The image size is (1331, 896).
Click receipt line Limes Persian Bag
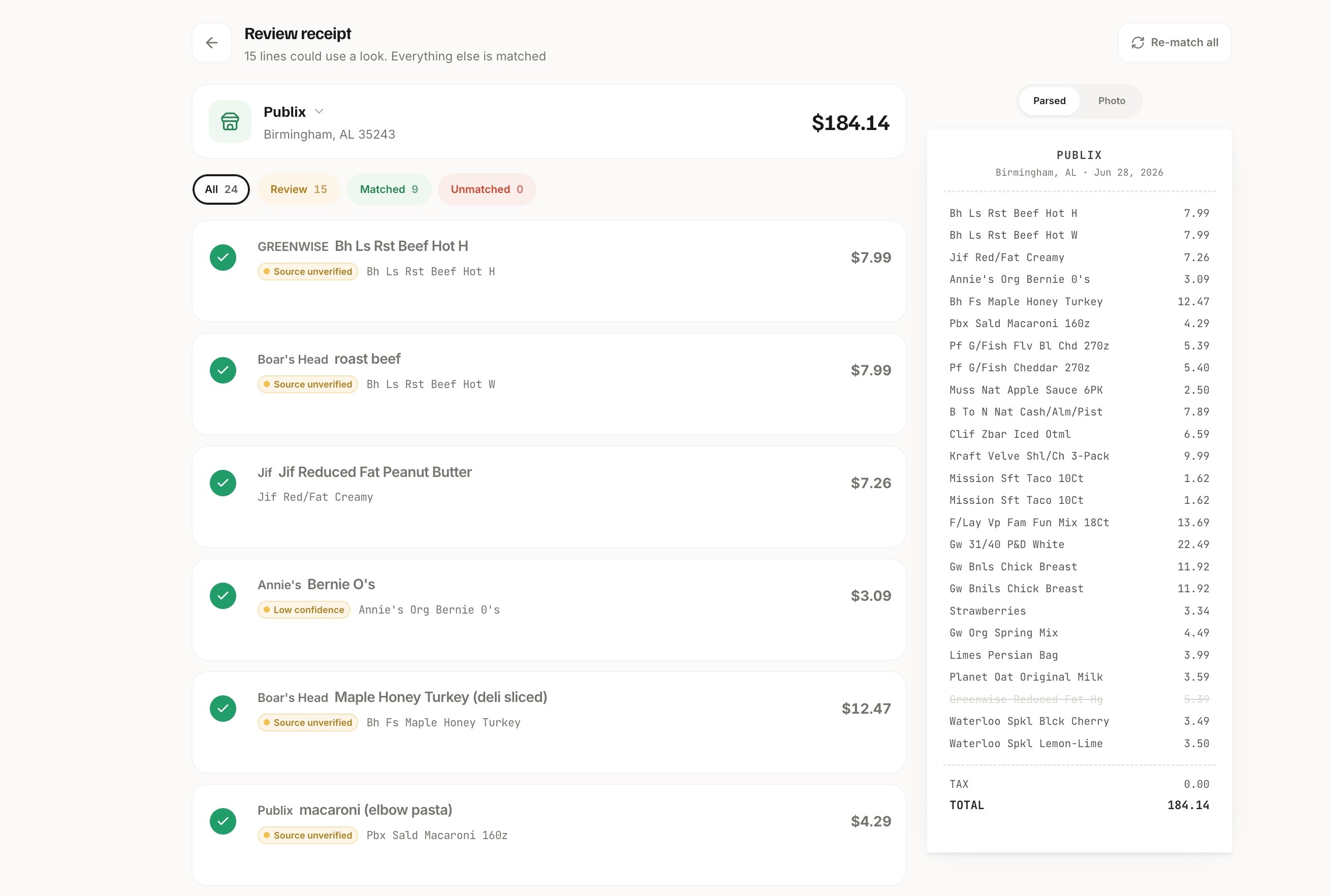coord(1079,655)
